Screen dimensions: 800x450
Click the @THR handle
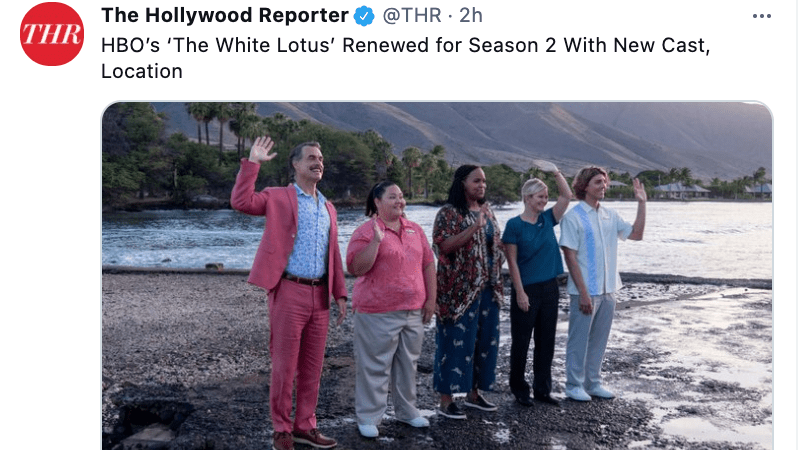412,15
